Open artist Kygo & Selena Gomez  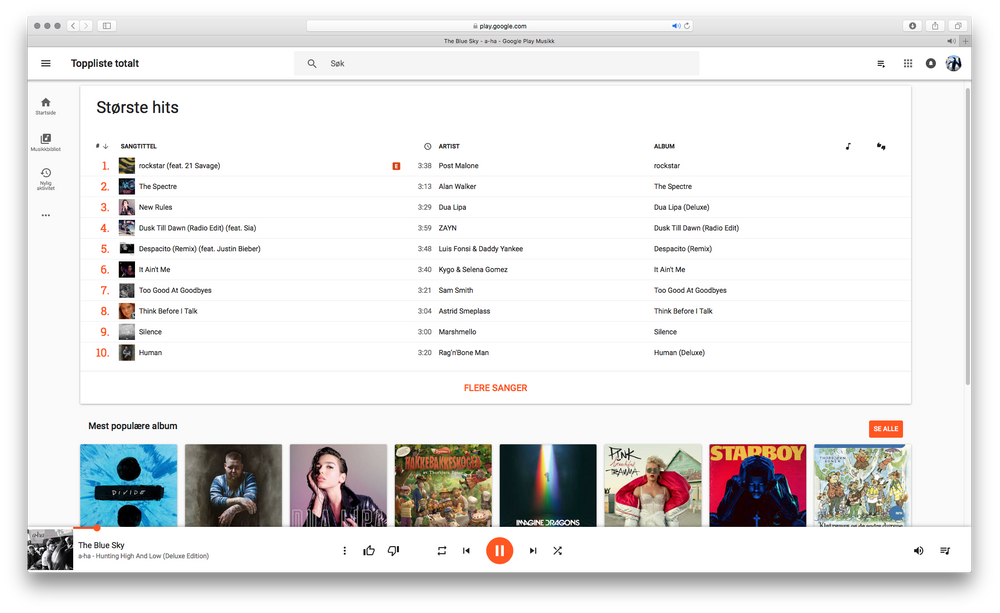(x=473, y=270)
